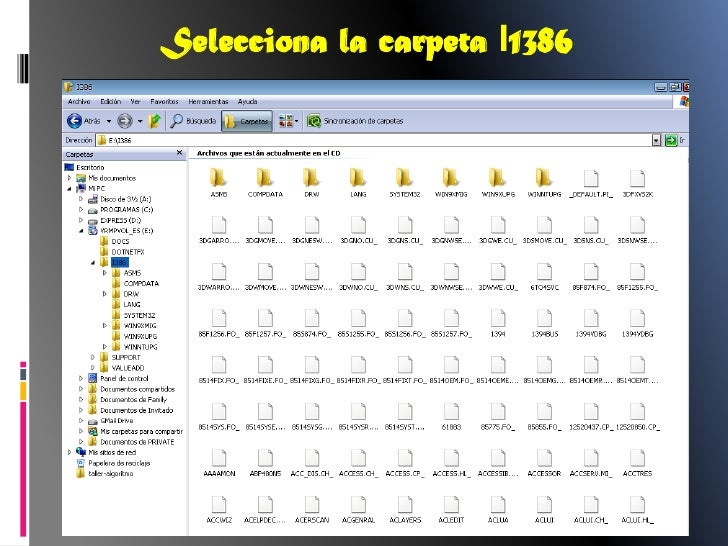
Task: Select the 1394BUS file icon
Action: [544, 318]
